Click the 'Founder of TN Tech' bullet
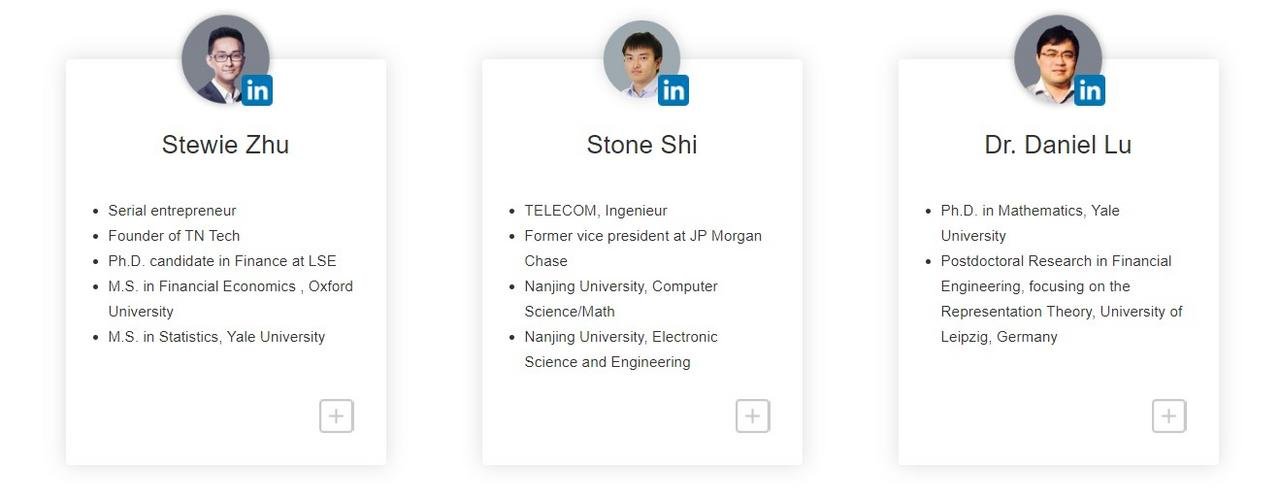This screenshot has width=1280, height=500. coord(174,236)
